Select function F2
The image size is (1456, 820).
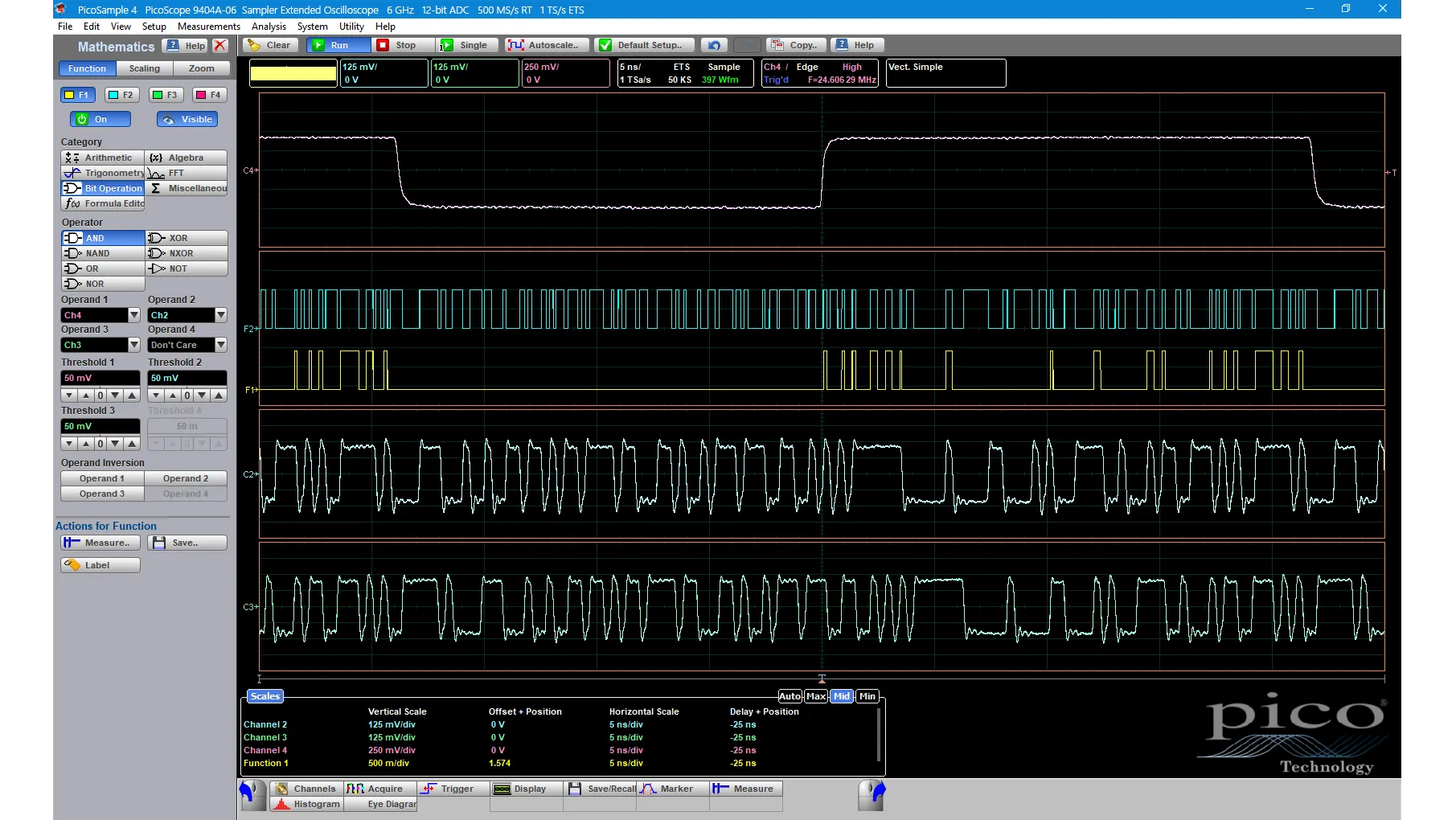122,95
